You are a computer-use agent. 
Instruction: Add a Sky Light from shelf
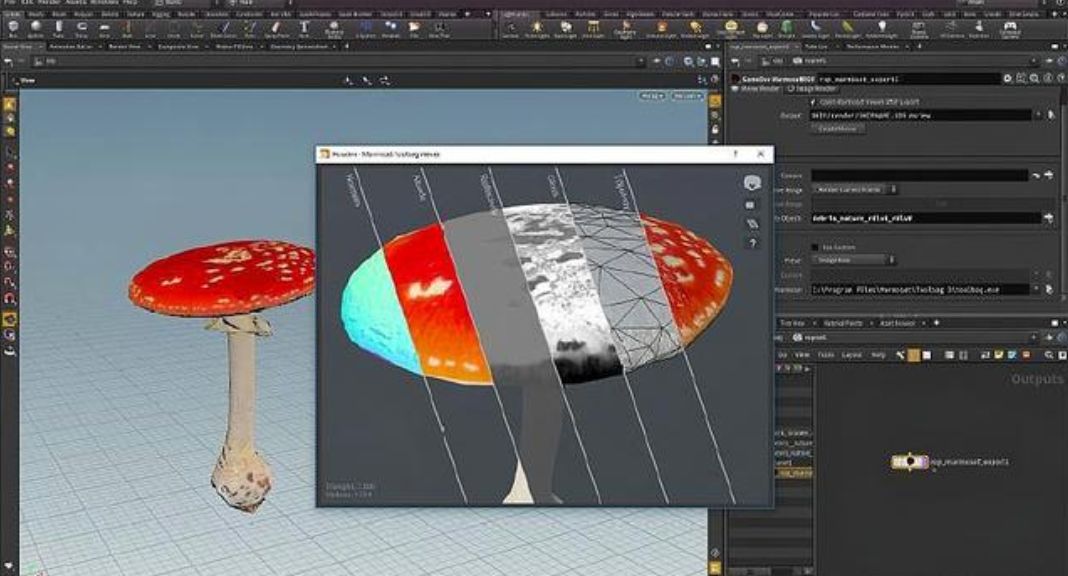click(x=761, y=28)
